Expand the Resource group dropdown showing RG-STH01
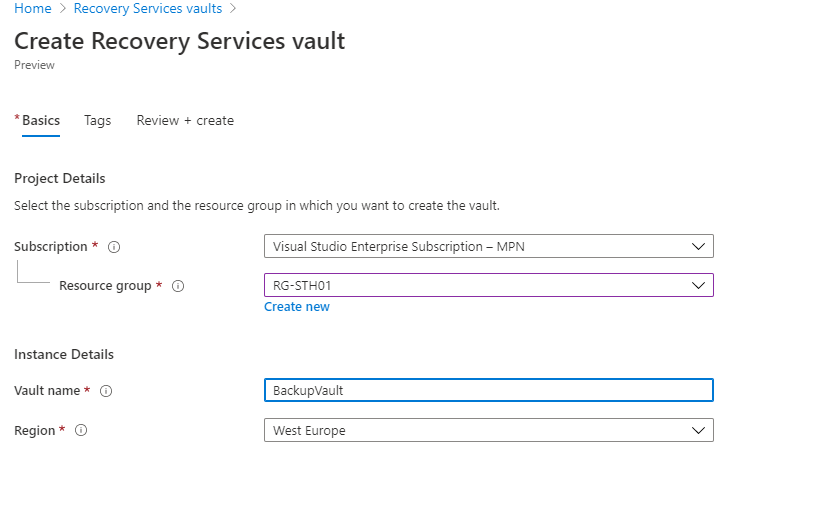The height and width of the screenshot is (518, 837). pyautogui.click(x=488, y=285)
